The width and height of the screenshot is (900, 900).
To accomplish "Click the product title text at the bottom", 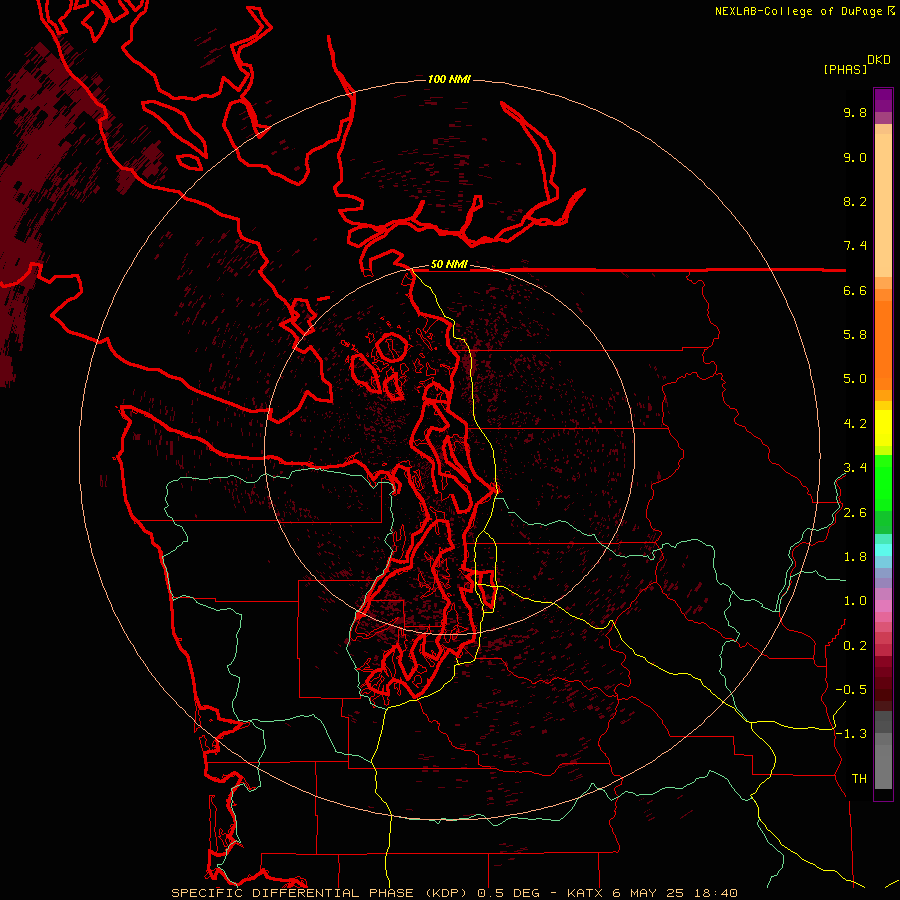I will coord(454,893).
